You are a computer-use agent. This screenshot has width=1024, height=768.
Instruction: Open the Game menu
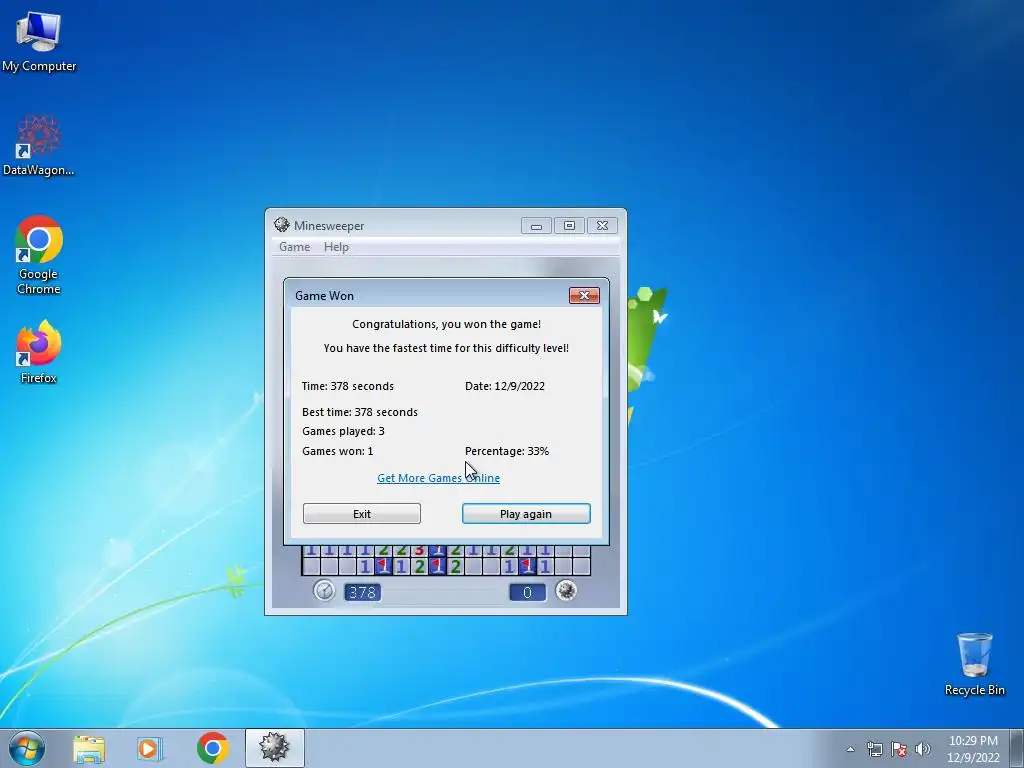coord(295,247)
